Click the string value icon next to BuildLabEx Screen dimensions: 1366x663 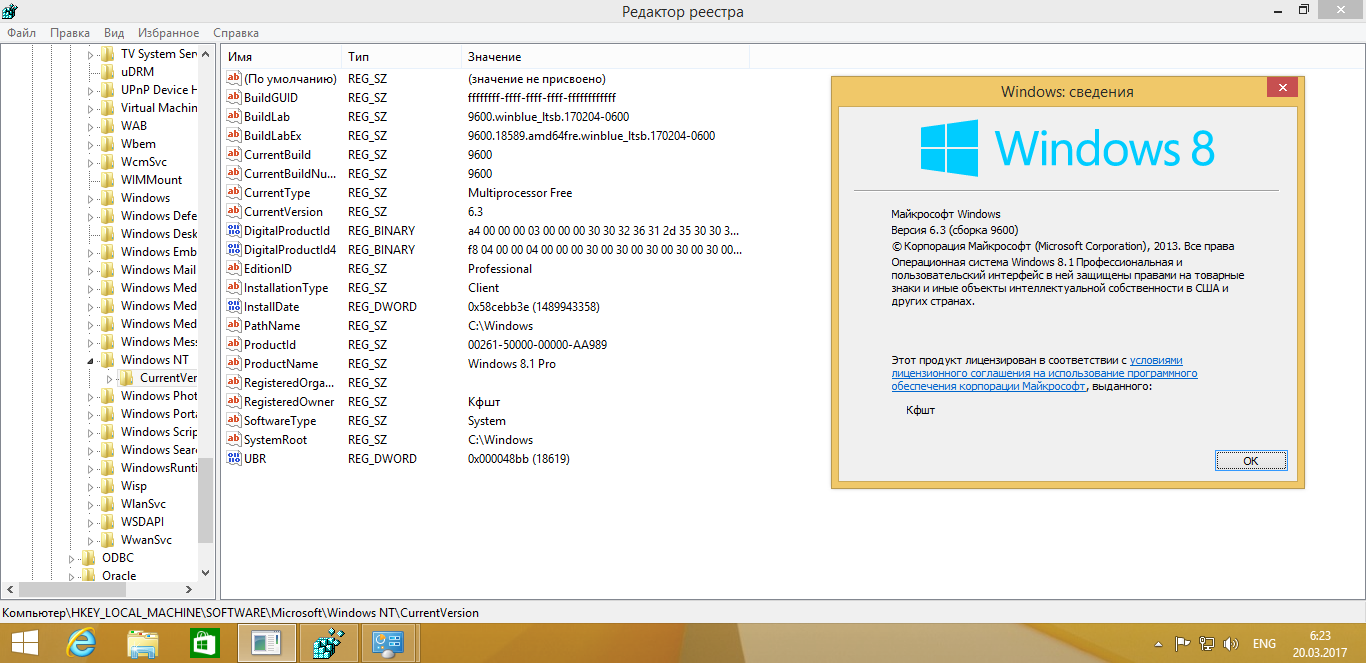234,136
